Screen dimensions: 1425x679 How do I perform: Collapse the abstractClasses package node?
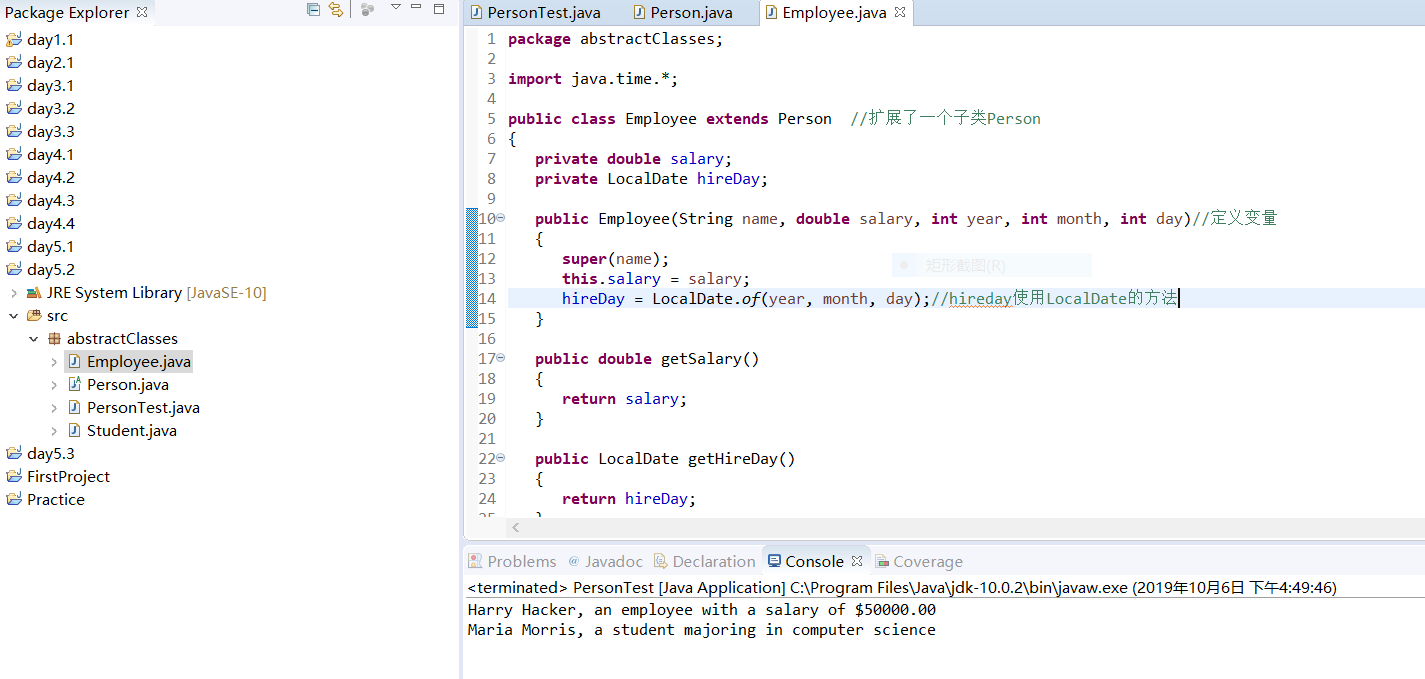[x=34, y=339]
